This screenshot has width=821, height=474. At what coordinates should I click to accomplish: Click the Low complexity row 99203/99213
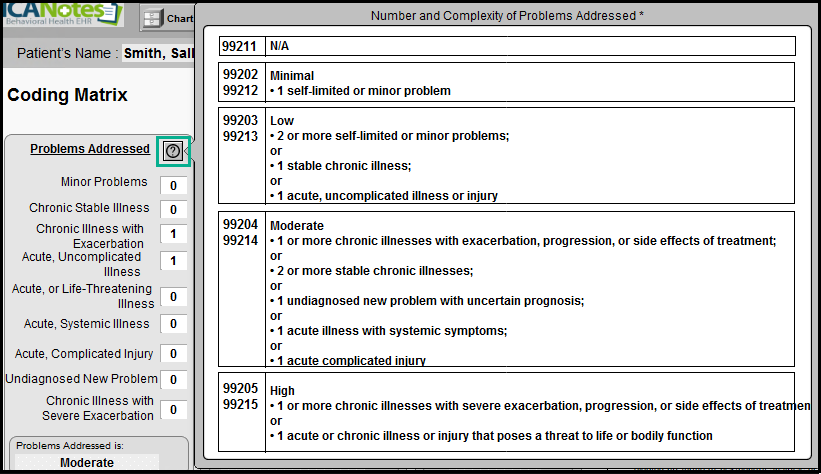pos(507,156)
